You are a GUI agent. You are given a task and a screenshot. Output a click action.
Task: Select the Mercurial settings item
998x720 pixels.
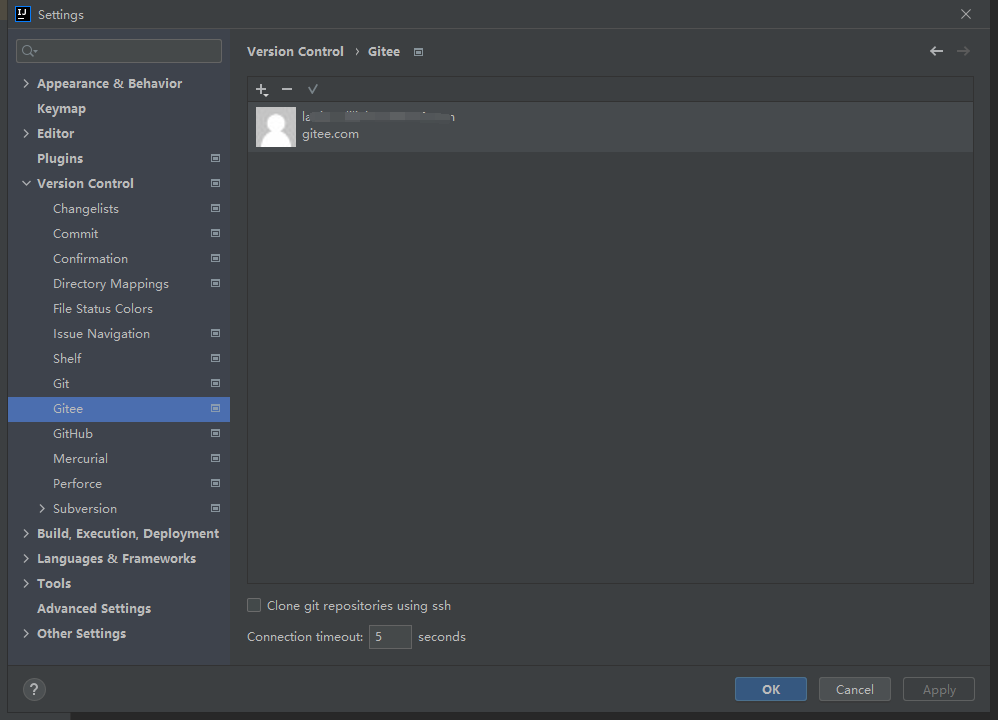click(80, 458)
